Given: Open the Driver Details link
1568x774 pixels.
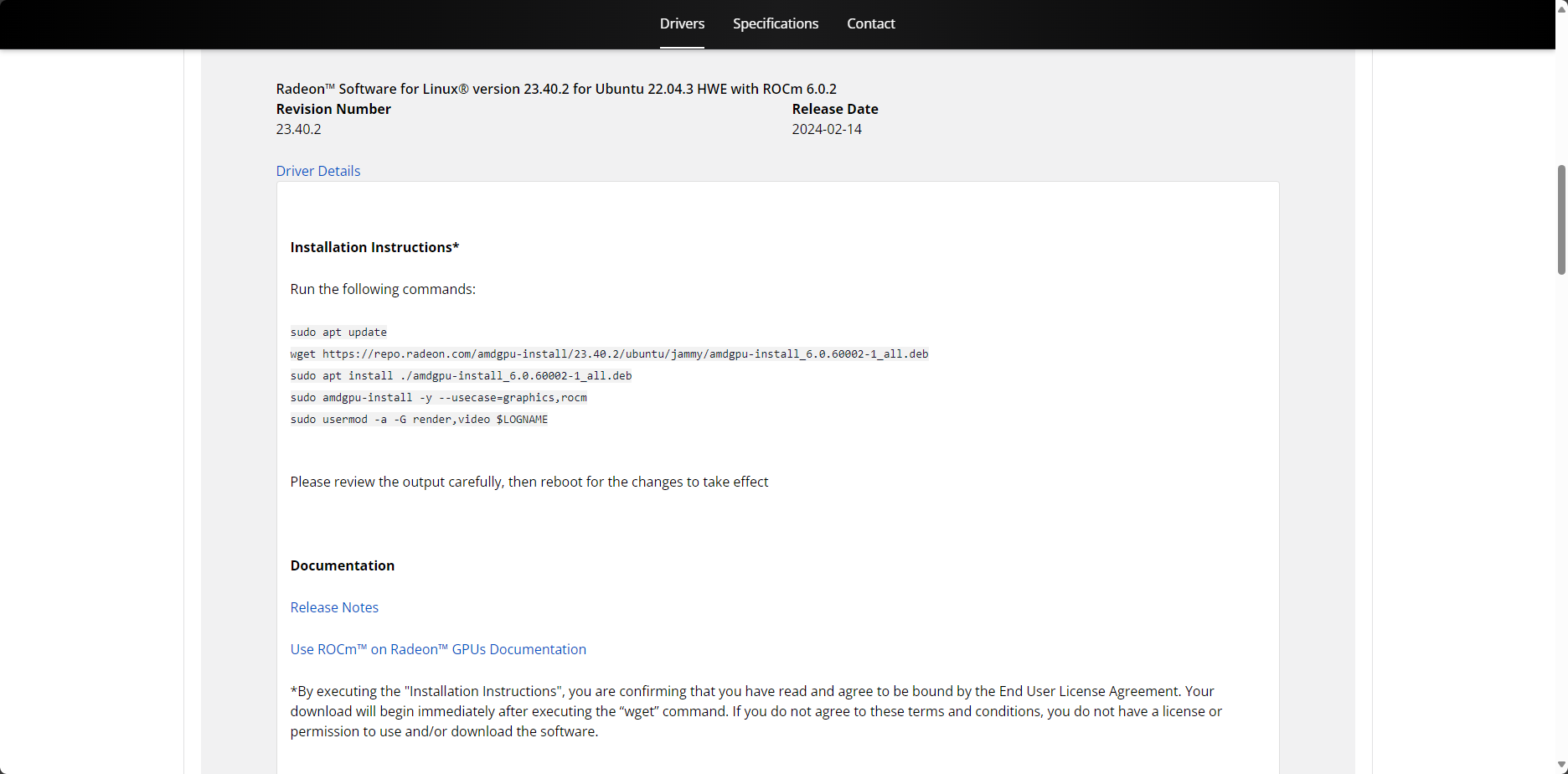Looking at the screenshot, I should [x=318, y=171].
